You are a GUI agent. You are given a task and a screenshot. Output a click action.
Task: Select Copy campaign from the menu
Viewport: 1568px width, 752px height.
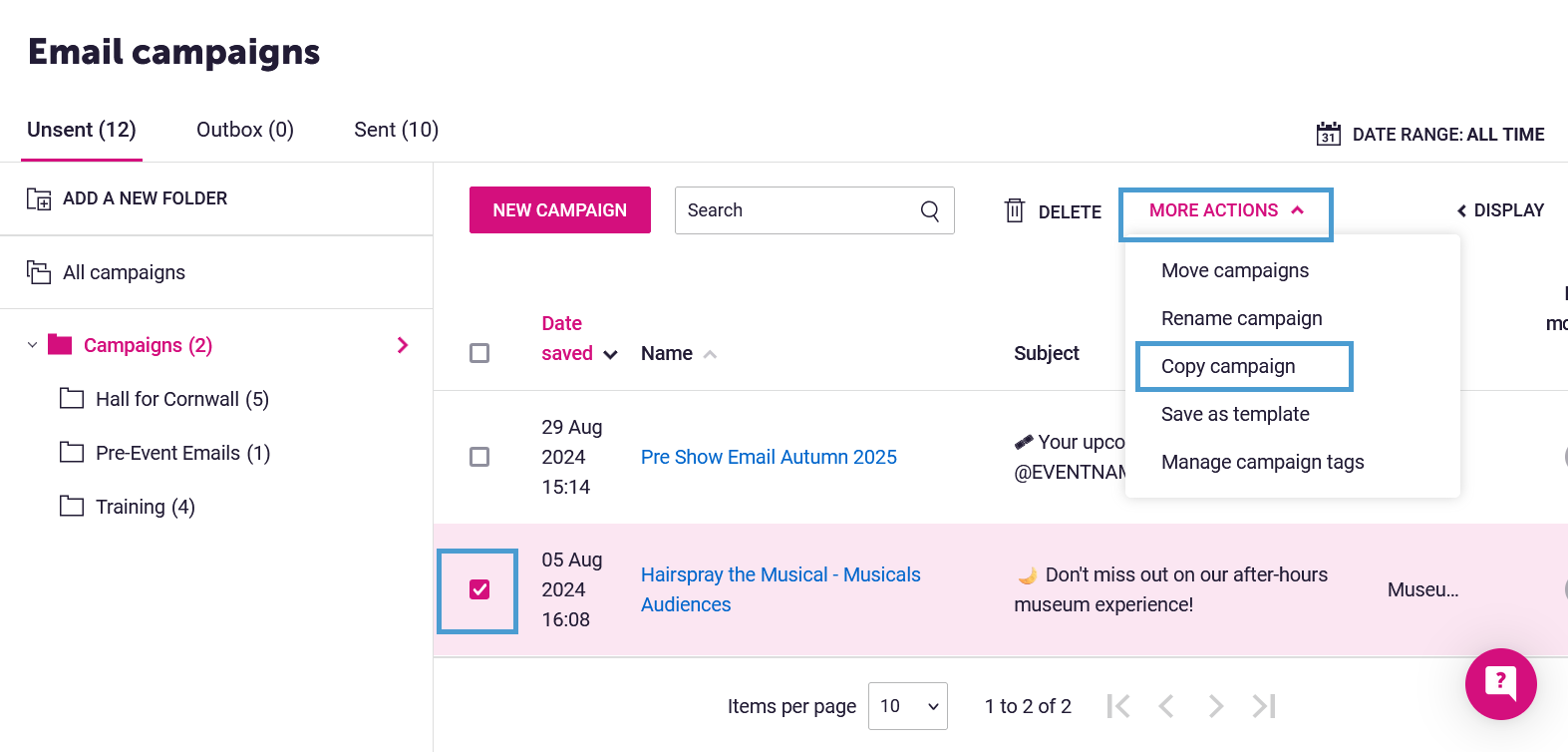1228,366
